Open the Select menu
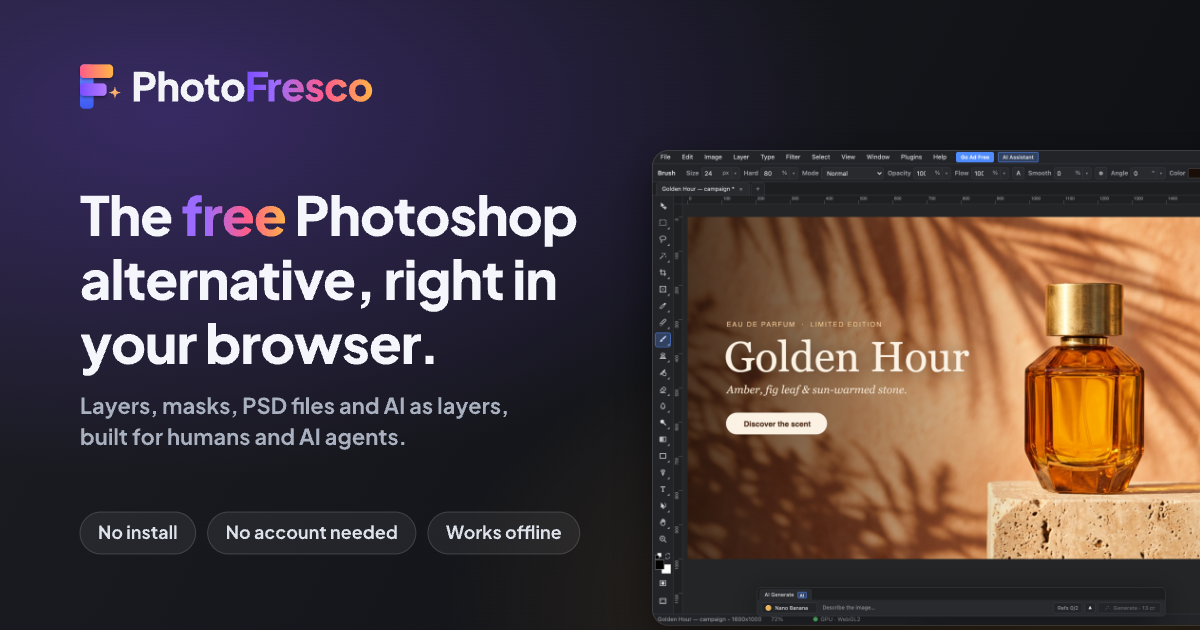This screenshot has height=630, width=1200. coord(821,157)
